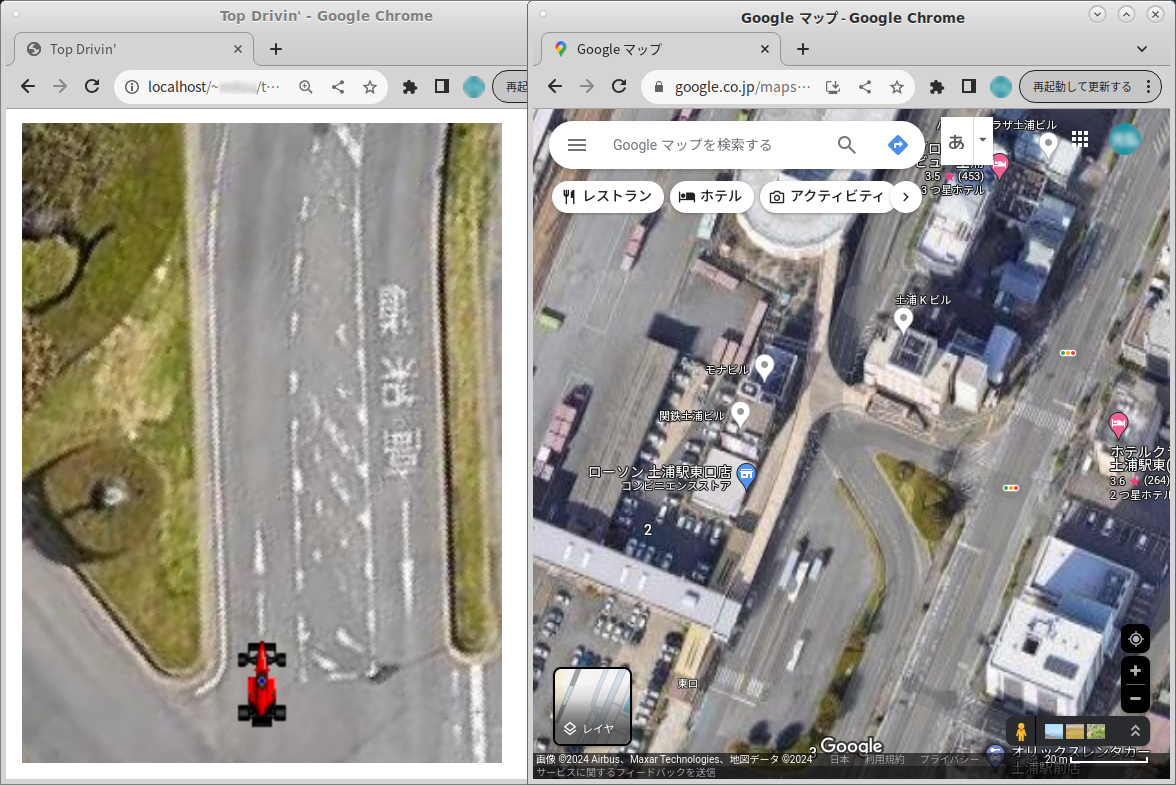Image resolution: width=1176 pixels, height=785 pixels.
Task: Zoom out the map with minus button
Action: (1135, 698)
